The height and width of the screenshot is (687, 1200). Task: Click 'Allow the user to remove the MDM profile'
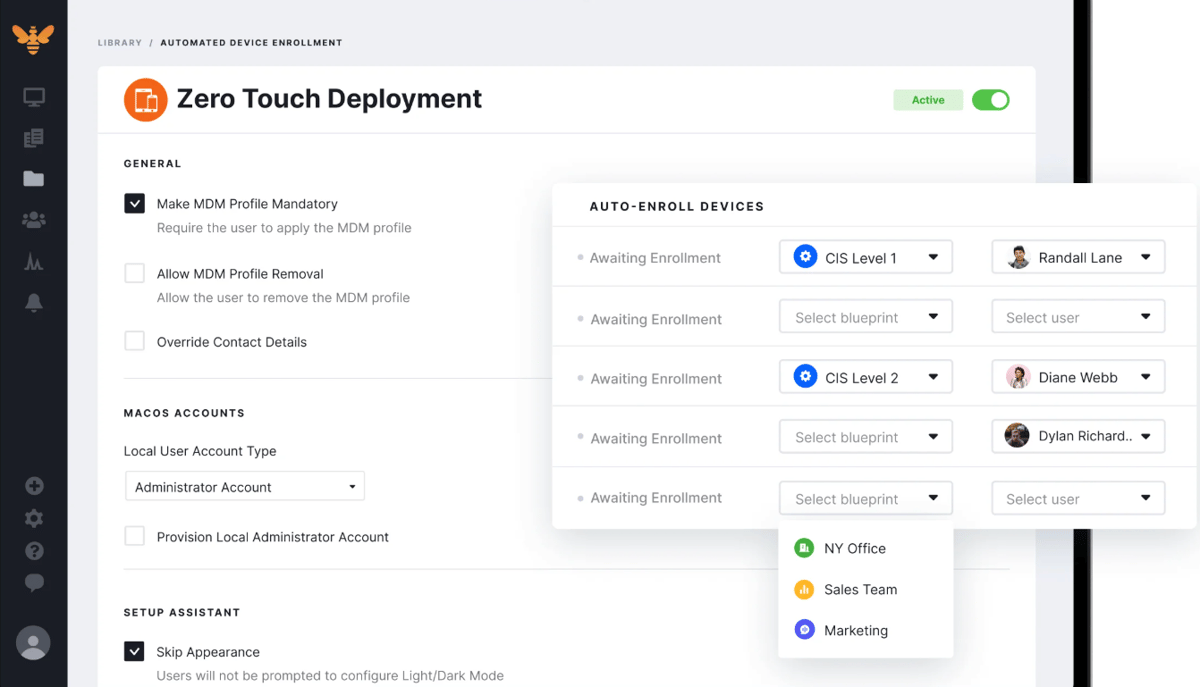(x=283, y=297)
